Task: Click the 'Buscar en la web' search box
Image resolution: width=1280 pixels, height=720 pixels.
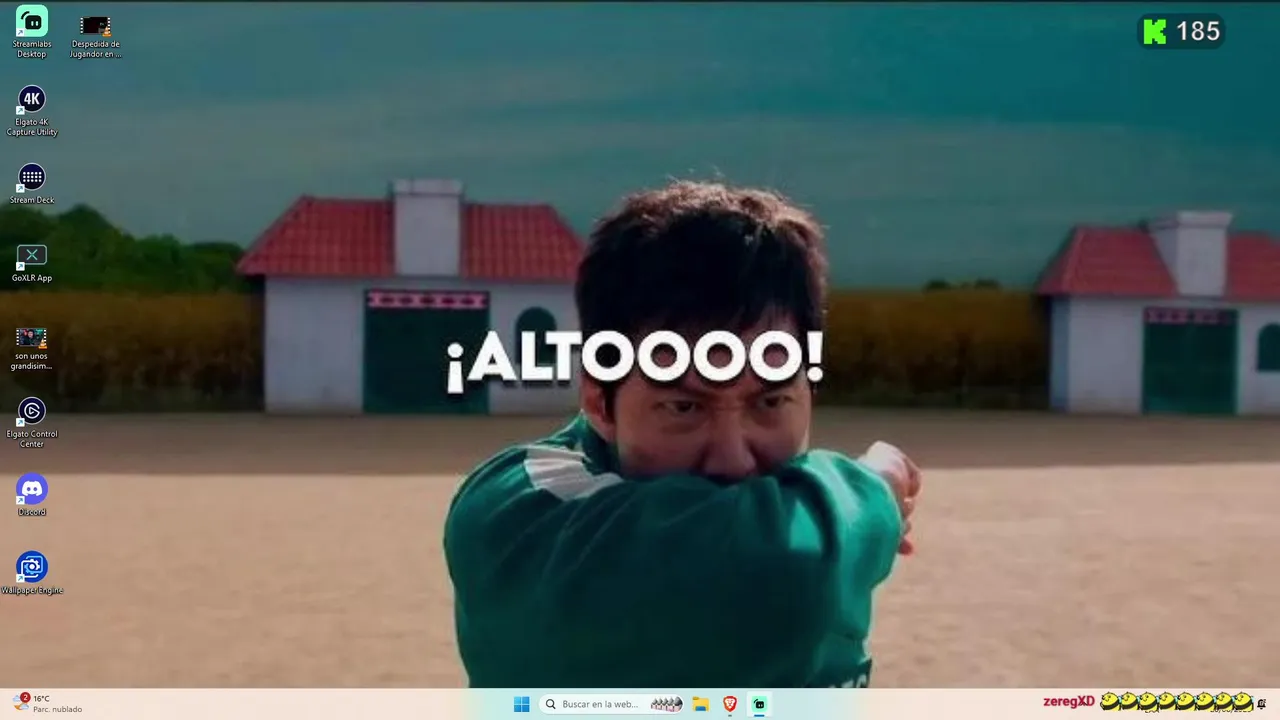Action: [x=613, y=704]
